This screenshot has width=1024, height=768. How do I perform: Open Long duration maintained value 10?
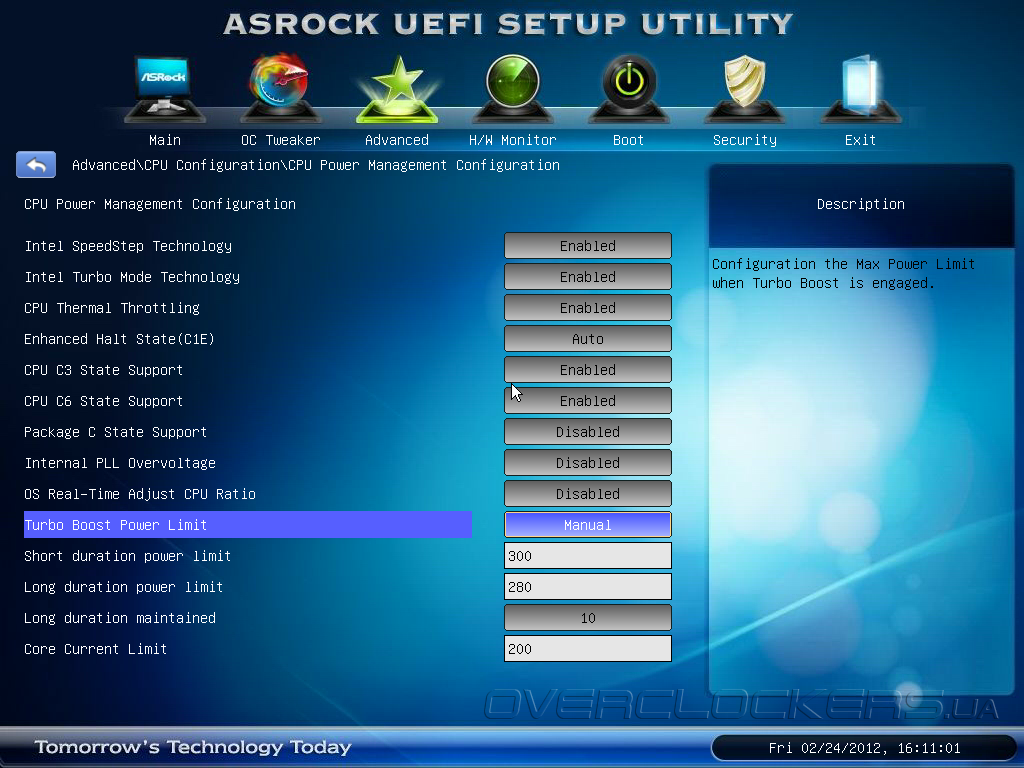point(588,618)
